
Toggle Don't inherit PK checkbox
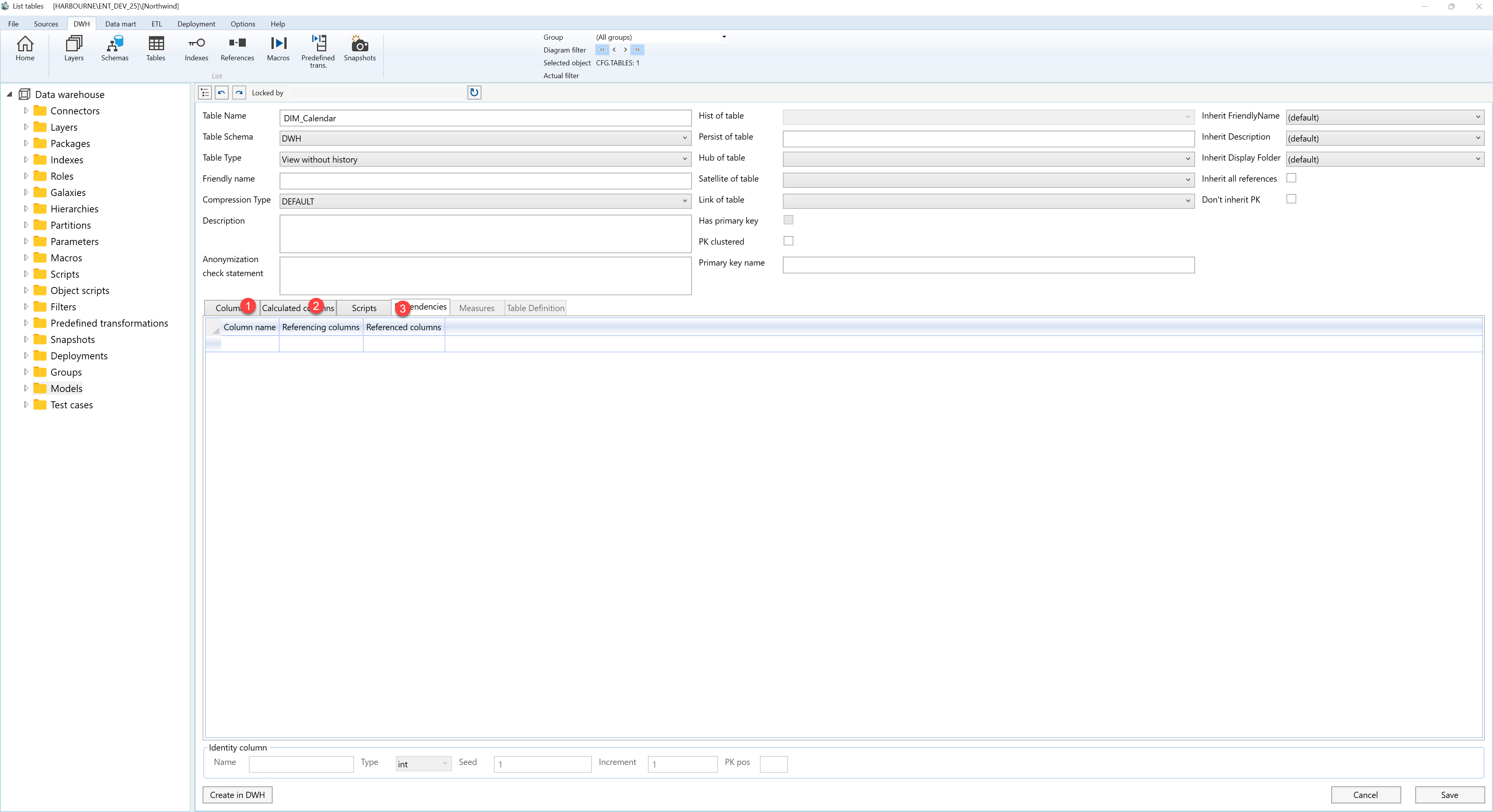tap(1291, 199)
